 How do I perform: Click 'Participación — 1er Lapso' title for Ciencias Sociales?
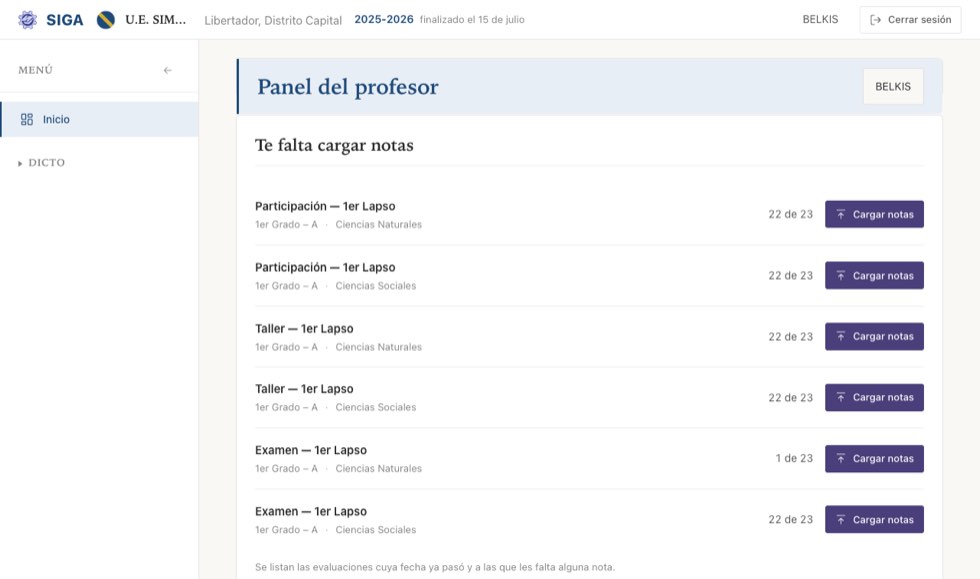tap(325, 268)
